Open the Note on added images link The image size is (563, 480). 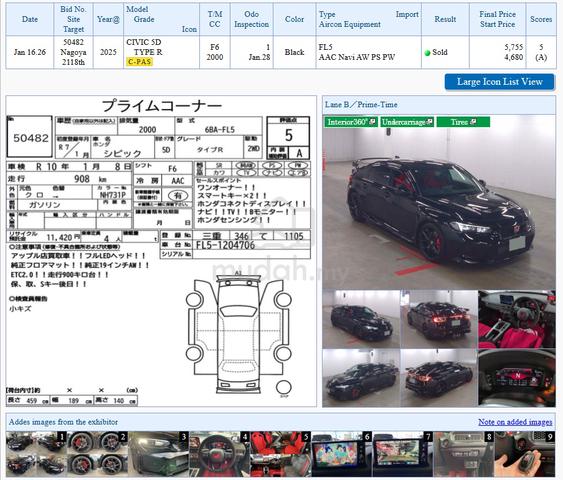(515, 422)
